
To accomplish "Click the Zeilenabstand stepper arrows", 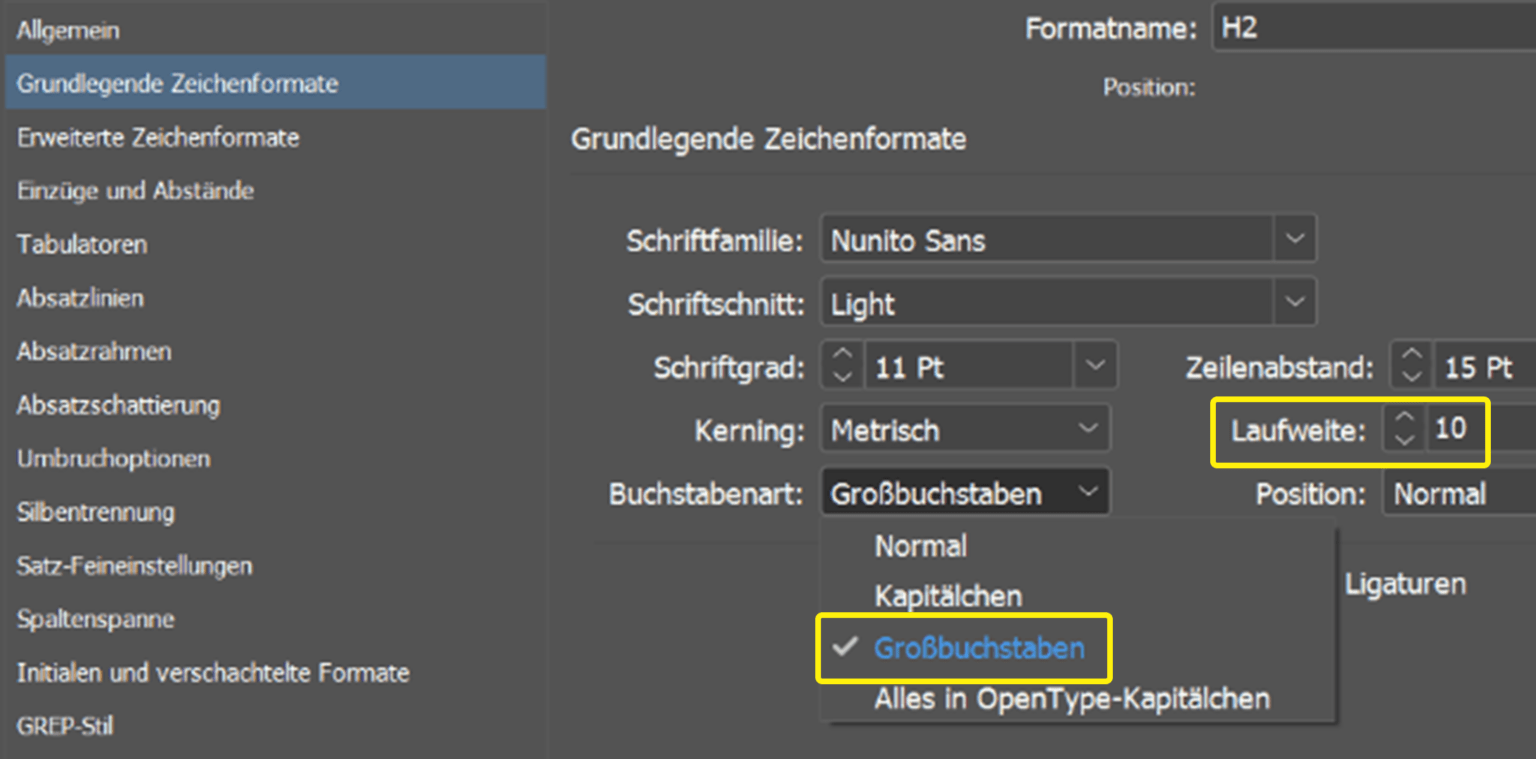I will coord(1410,367).
